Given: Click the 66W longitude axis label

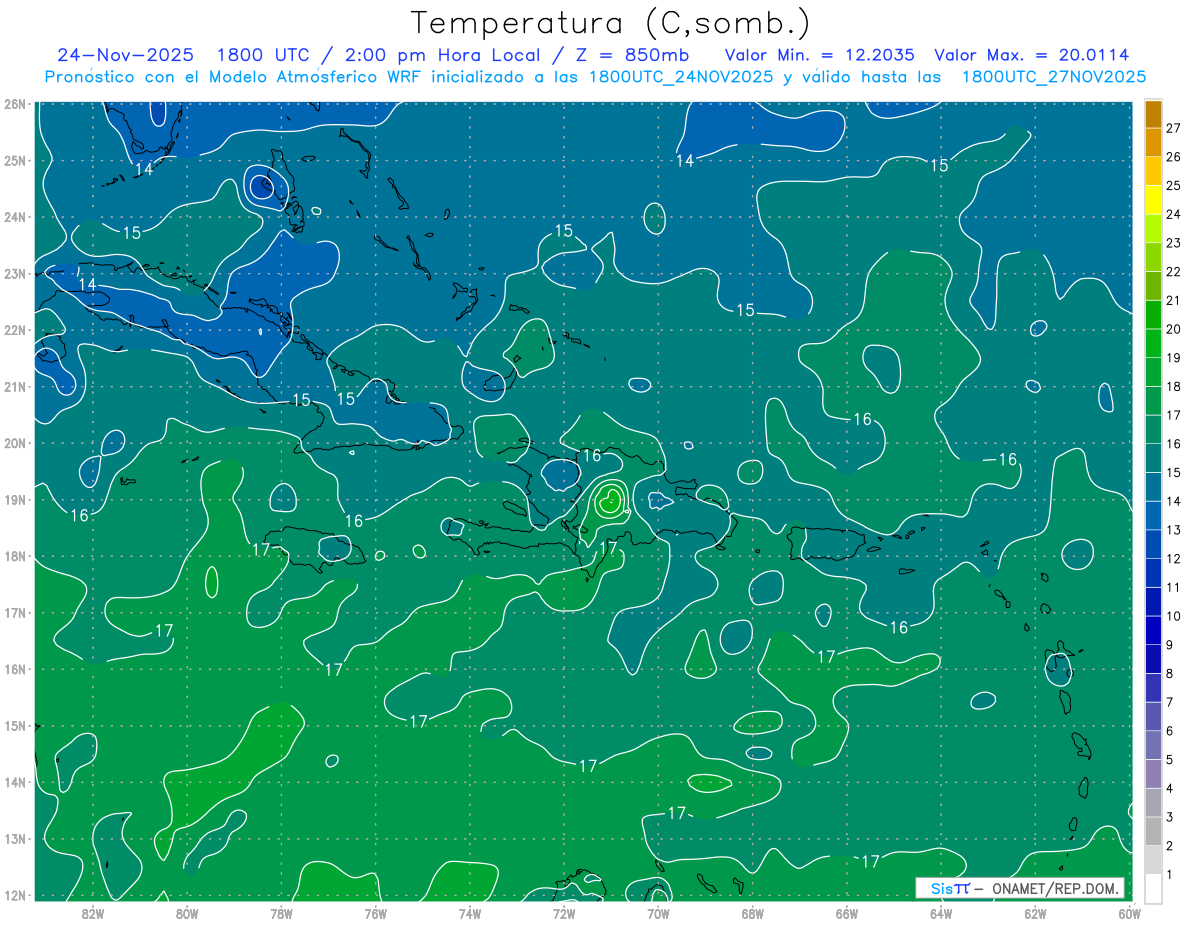Looking at the screenshot, I should [847, 913].
